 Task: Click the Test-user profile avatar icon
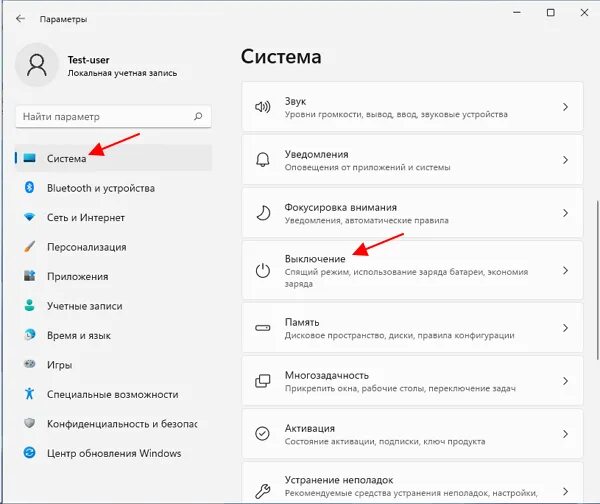click(x=37, y=65)
